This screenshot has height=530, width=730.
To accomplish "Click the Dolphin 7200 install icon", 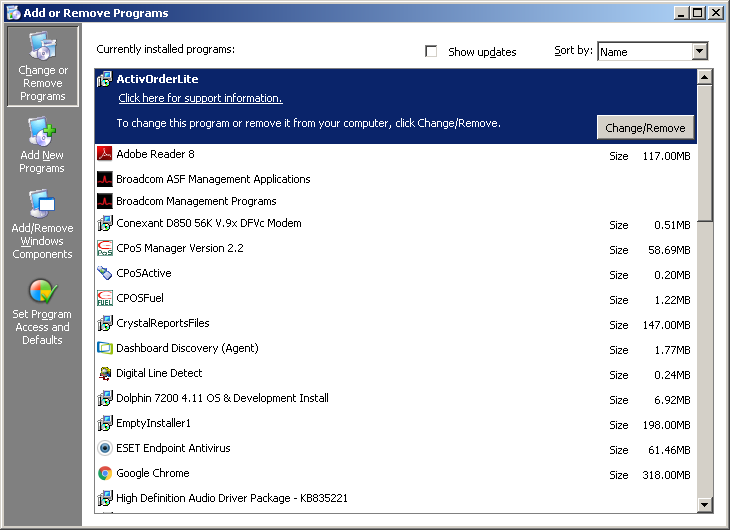I will point(105,398).
